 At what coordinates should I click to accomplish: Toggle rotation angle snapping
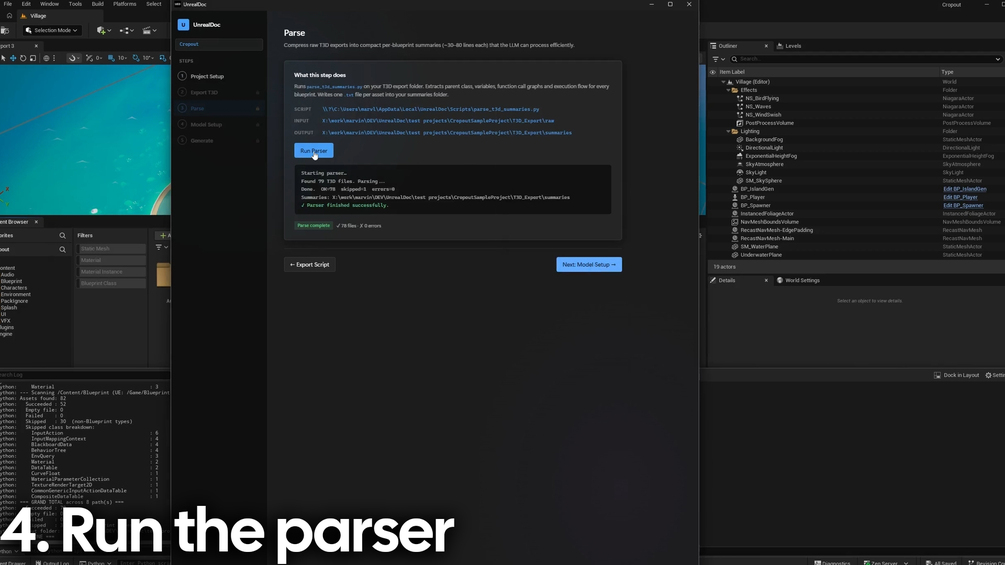coord(136,58)
